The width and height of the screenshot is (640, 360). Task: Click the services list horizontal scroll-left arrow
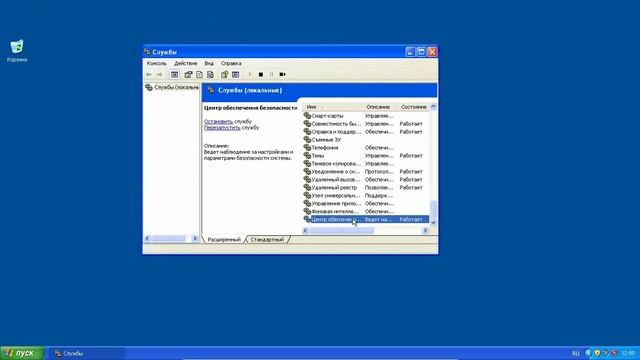(x=306, y=230)
